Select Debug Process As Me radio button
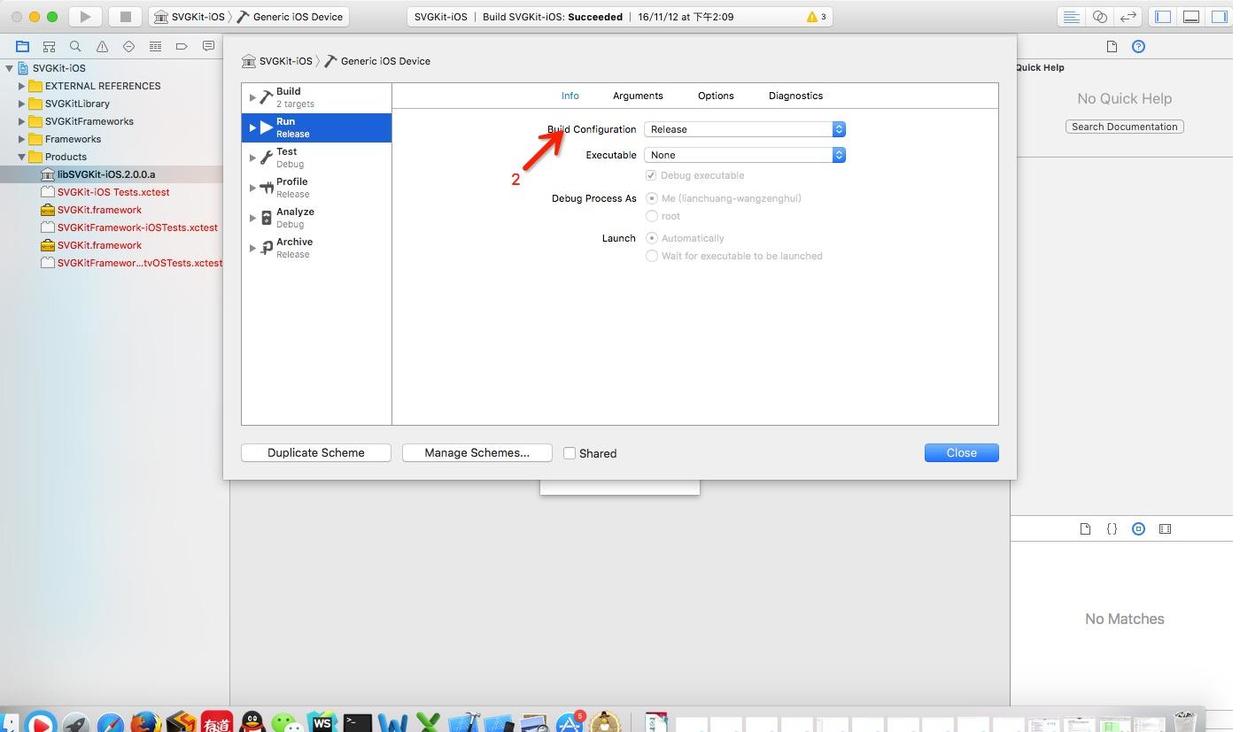Screen dimensions: 1240x732 click(x=652, y=198)
